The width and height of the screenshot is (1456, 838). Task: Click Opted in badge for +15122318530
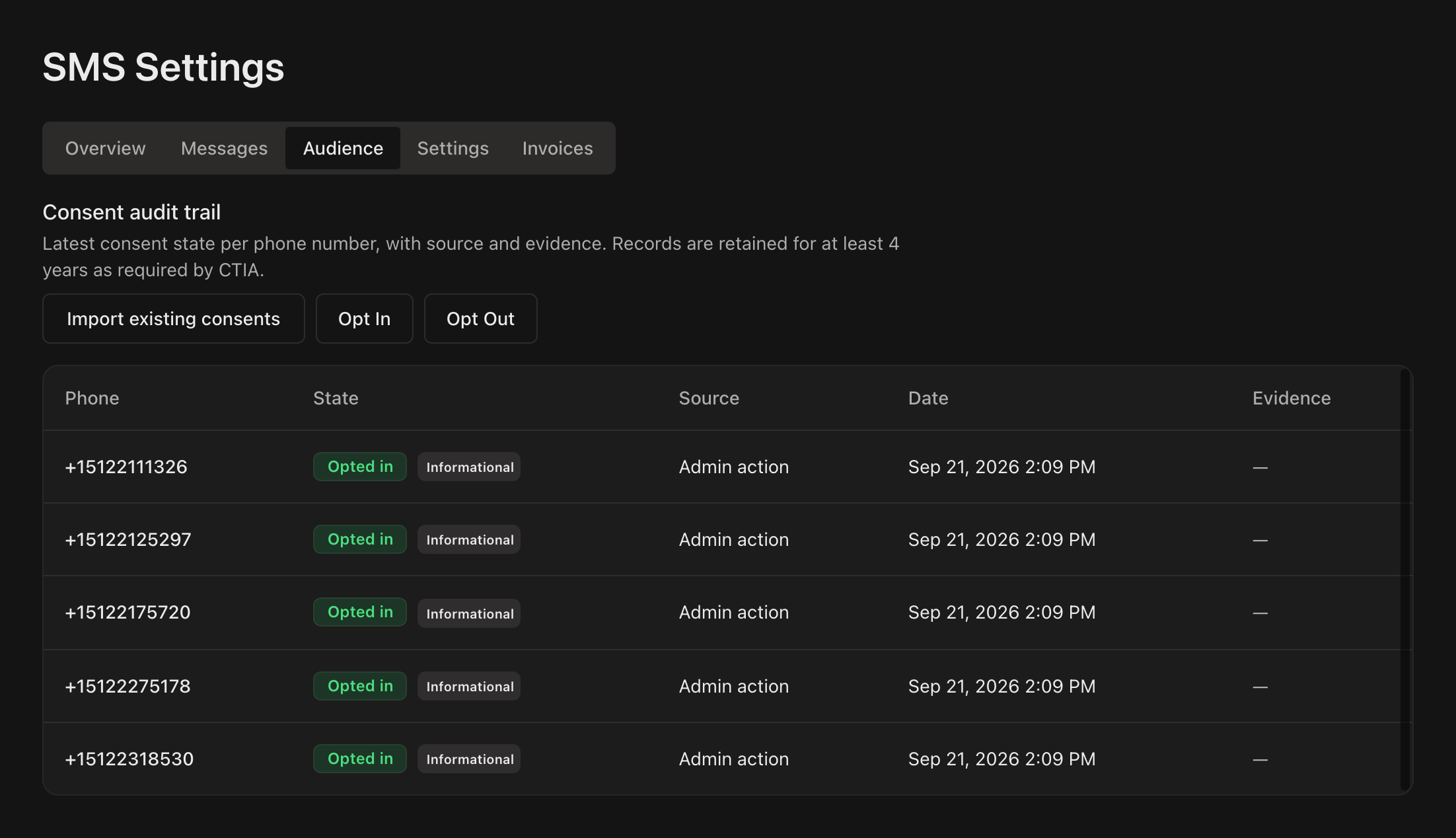360,759
